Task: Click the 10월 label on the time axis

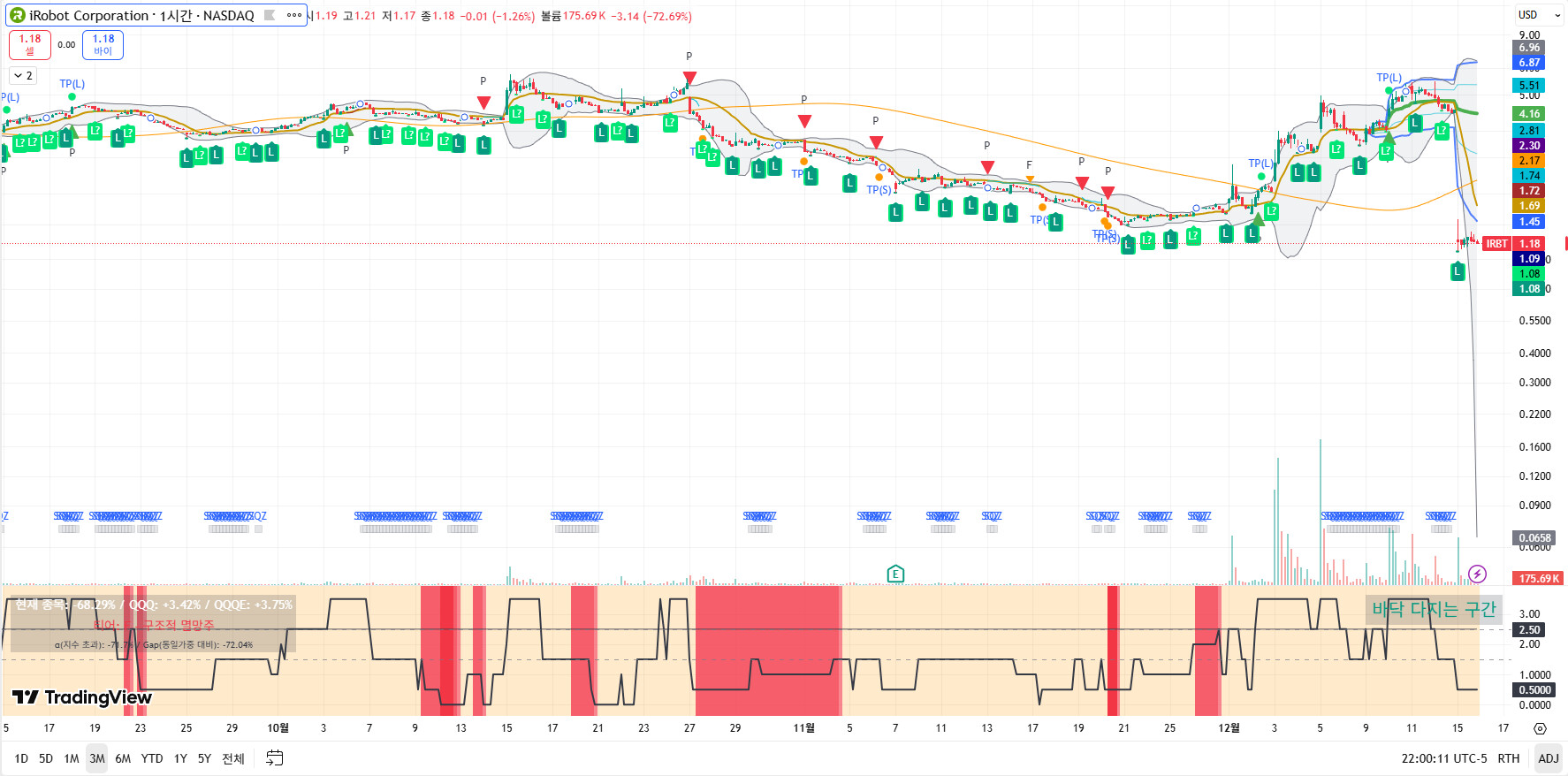Action: coord(278,728)
